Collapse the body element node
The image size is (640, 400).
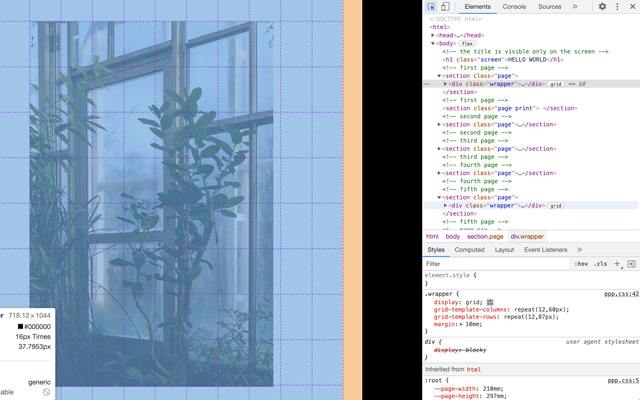tap(433, 43)
